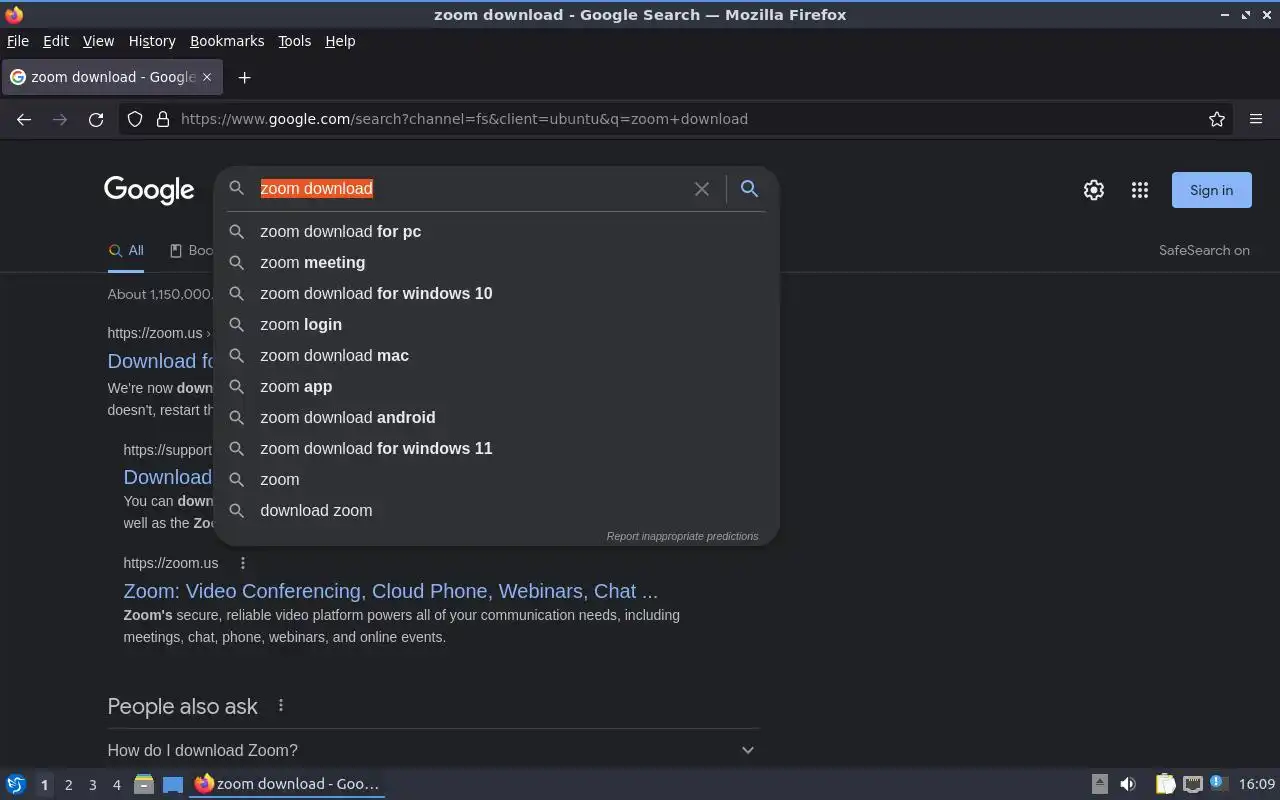Open the Tools menu
This screenshot has width=1280, height=800.
(x=295, y=41)
